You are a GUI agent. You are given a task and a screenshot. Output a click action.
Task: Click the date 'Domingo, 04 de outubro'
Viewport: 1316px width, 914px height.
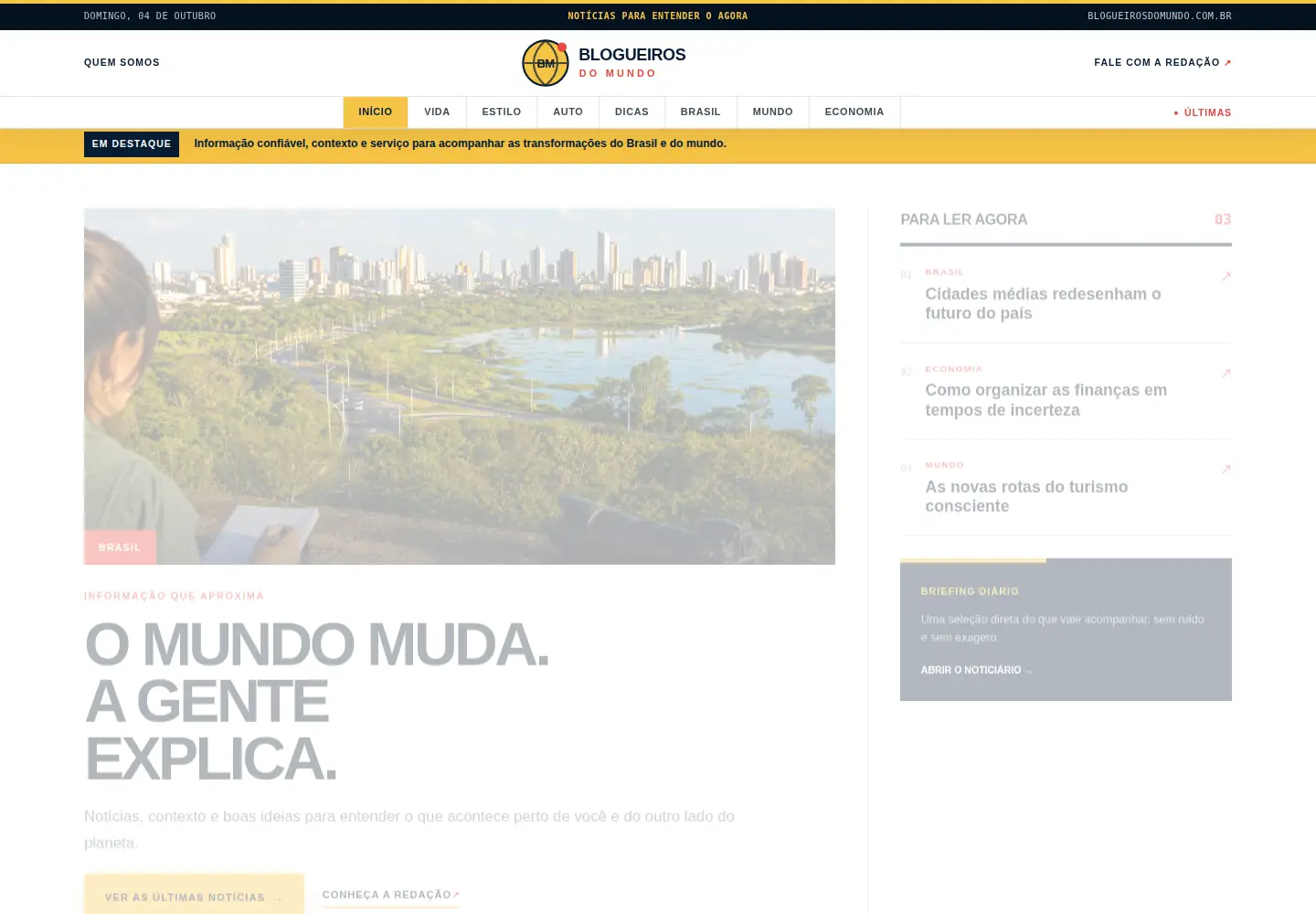point(150,16)
